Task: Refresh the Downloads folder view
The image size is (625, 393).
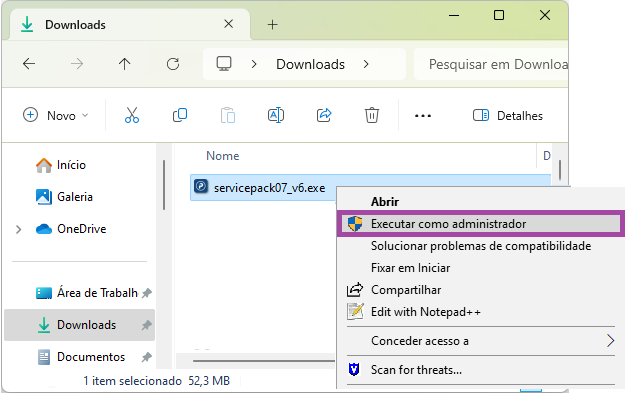Action: (x=173, y=64)
